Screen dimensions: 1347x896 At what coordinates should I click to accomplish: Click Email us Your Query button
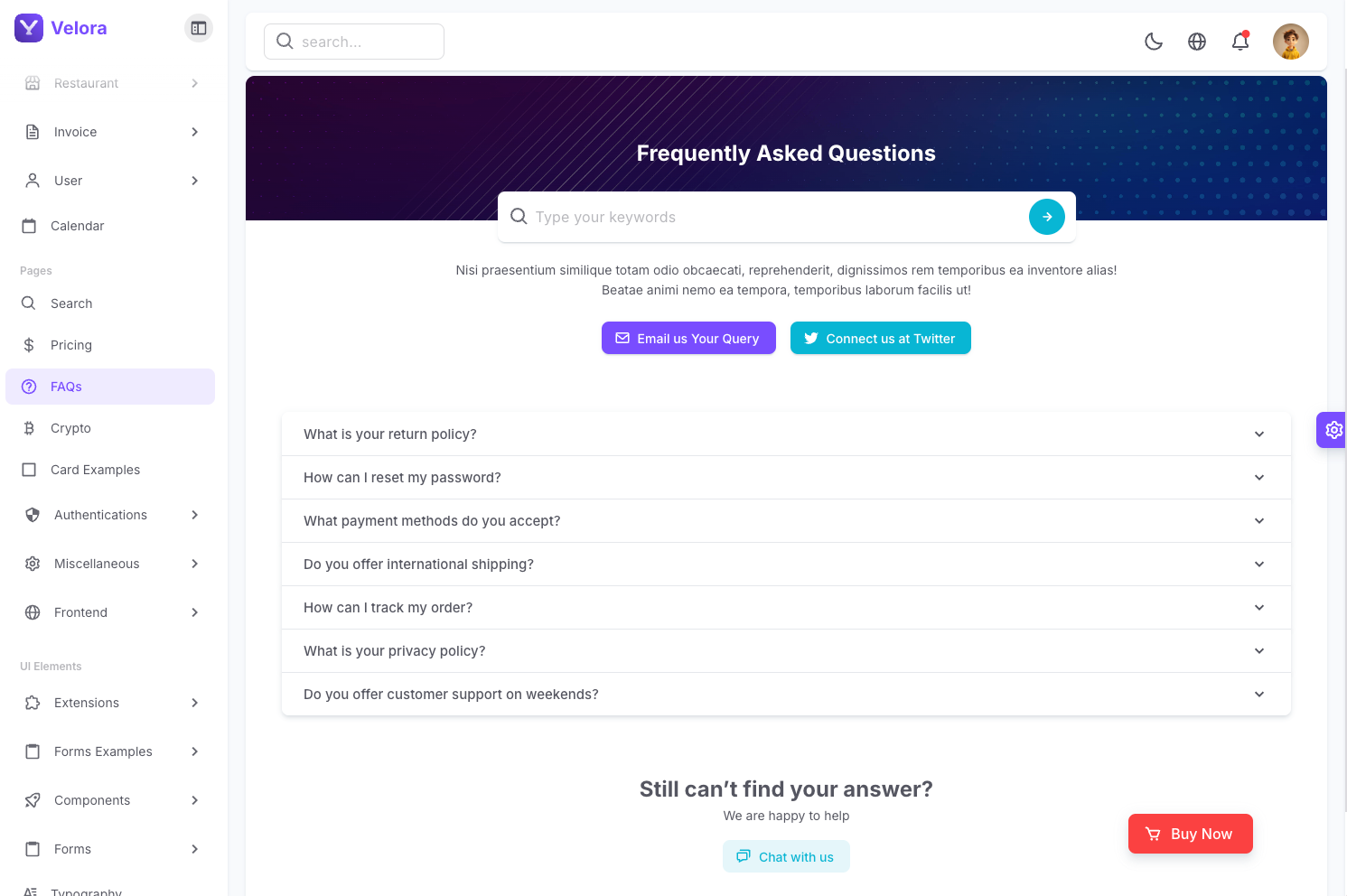click(688, 338)
